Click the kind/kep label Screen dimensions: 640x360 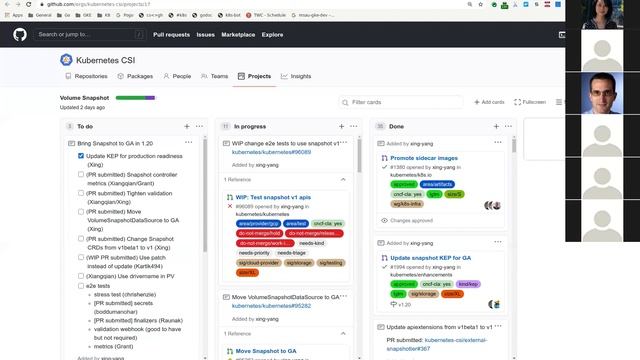(468, 284)
